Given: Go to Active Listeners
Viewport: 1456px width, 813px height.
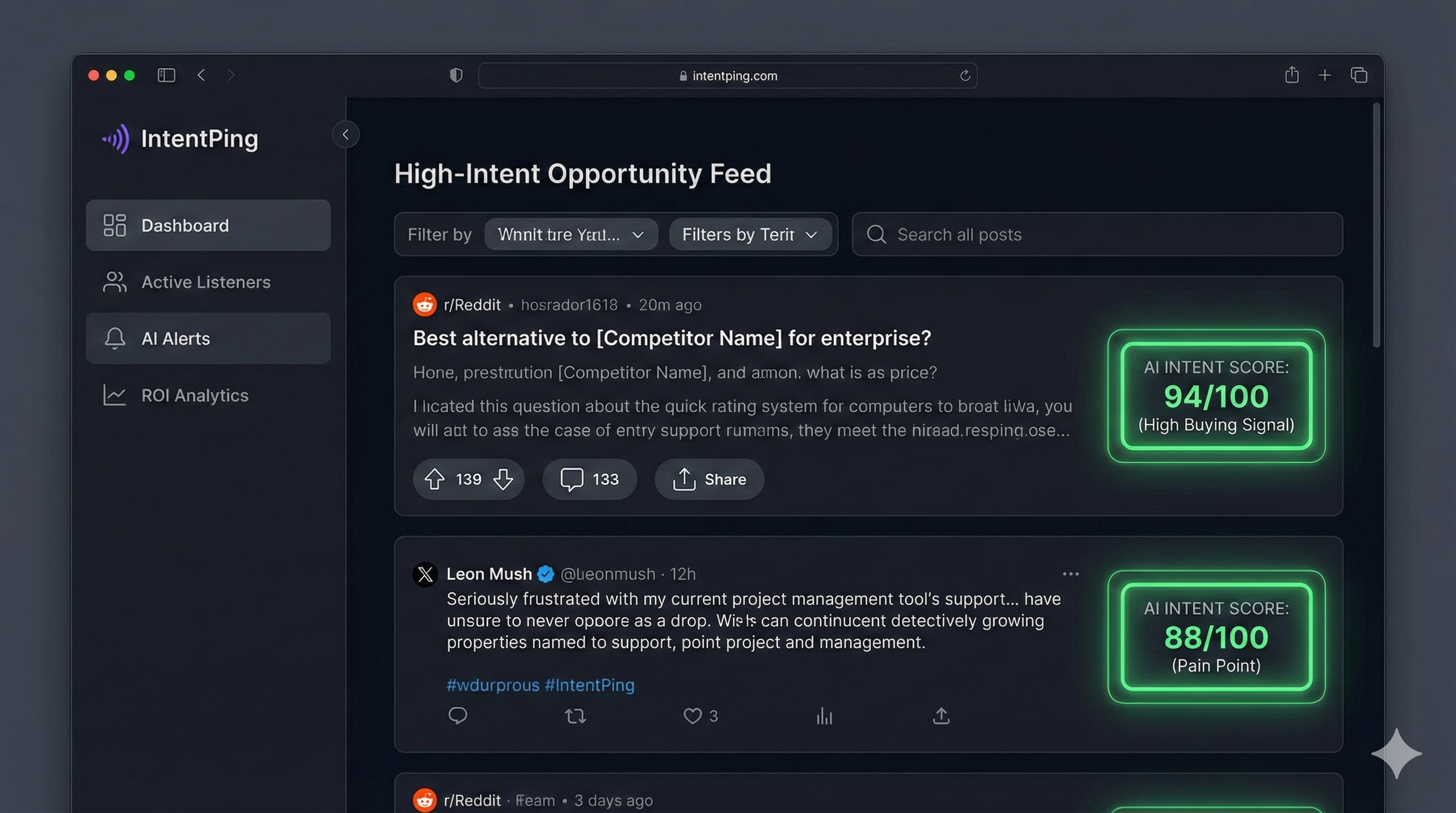Looking at the screenshot, I should (x=207, y=282).
